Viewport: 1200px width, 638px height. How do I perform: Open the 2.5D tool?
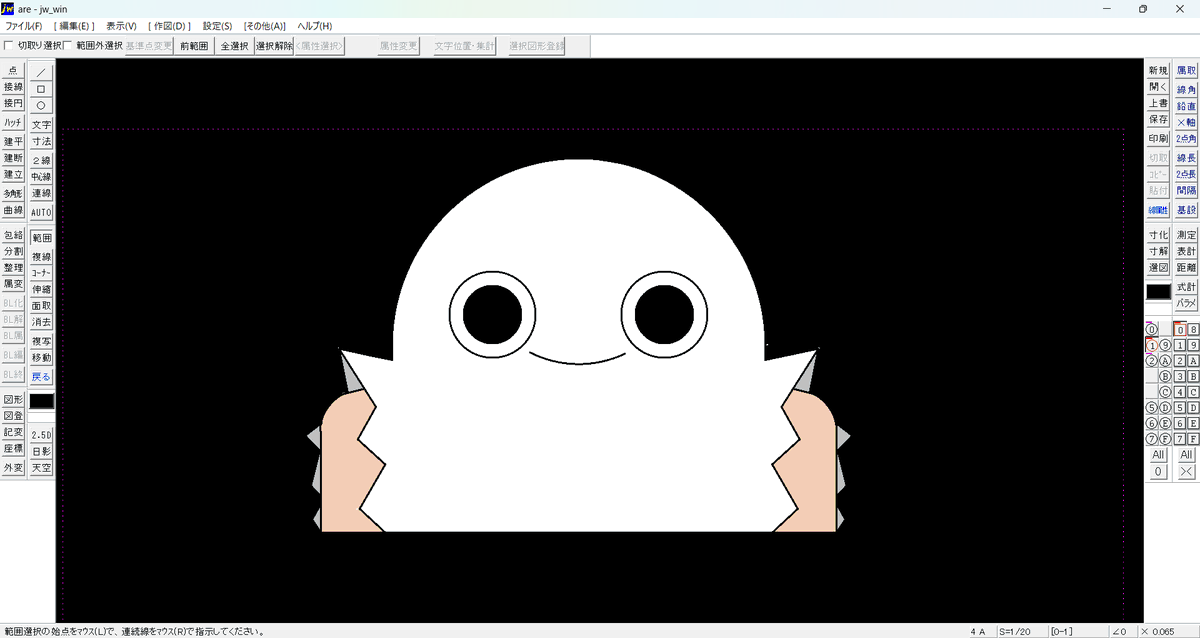[41, 435]
